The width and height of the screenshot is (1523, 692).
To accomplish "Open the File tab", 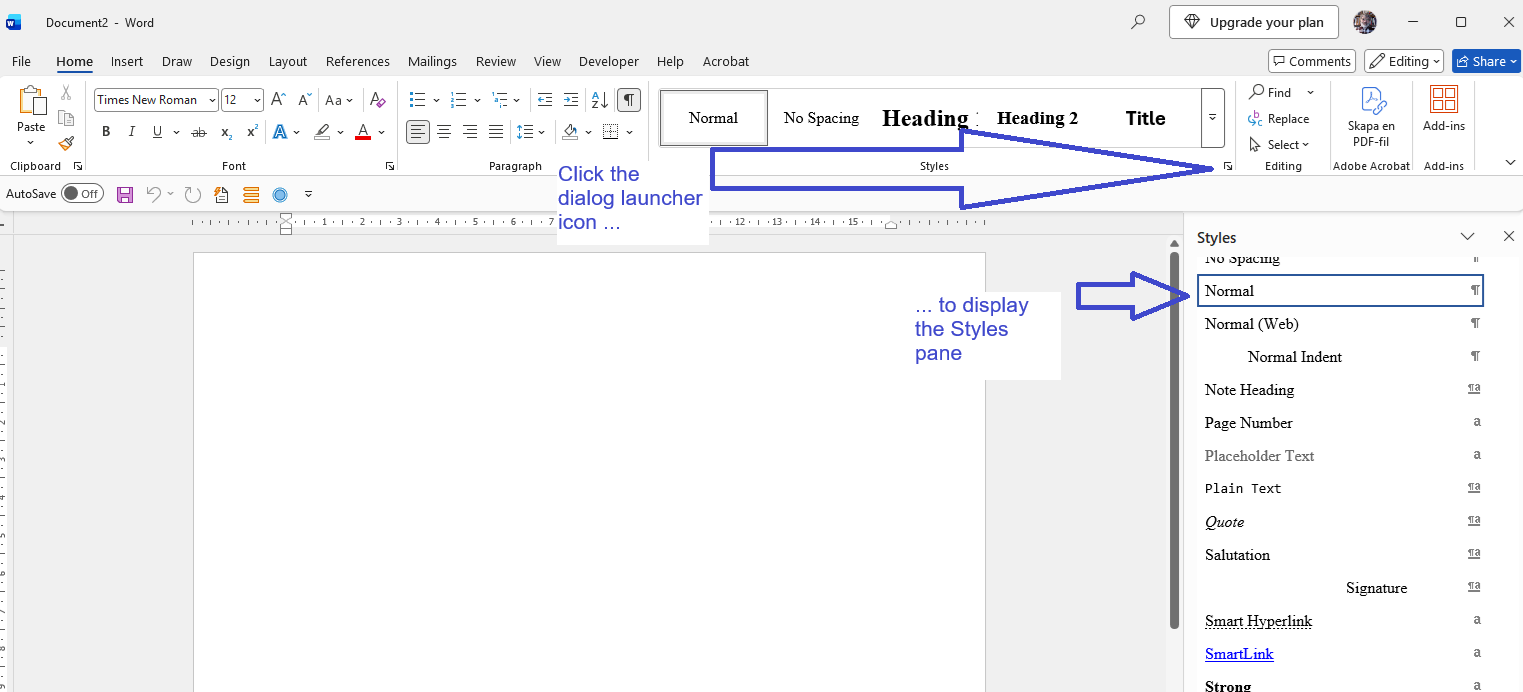I will pyautogui.click(x=21, y=61).
